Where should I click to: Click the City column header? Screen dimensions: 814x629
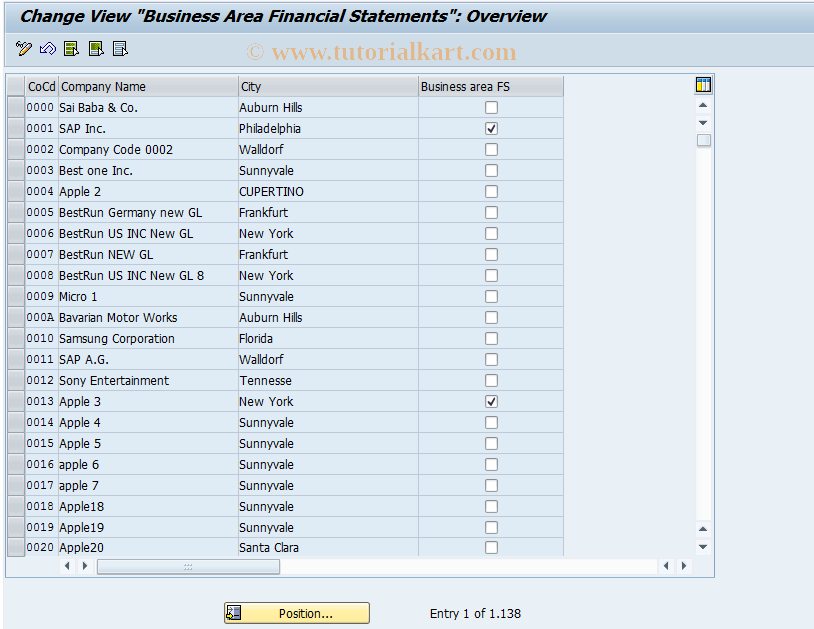[328, 87]
